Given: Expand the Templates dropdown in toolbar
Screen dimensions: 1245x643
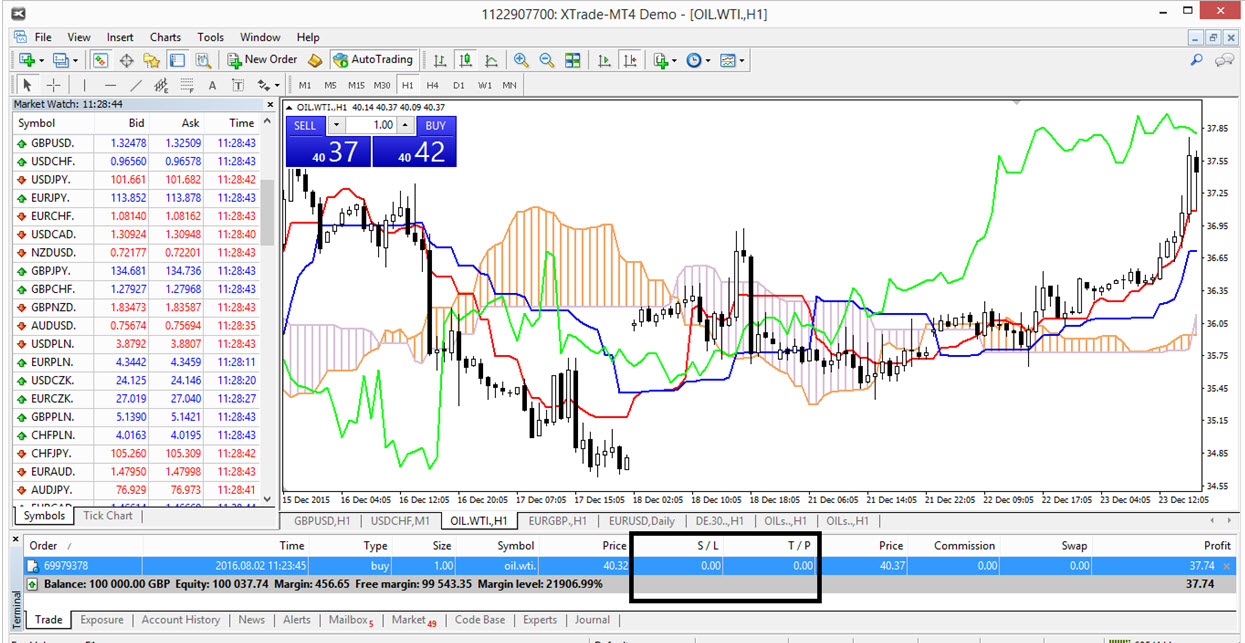Looking at the screenshot, I should 742,60.
